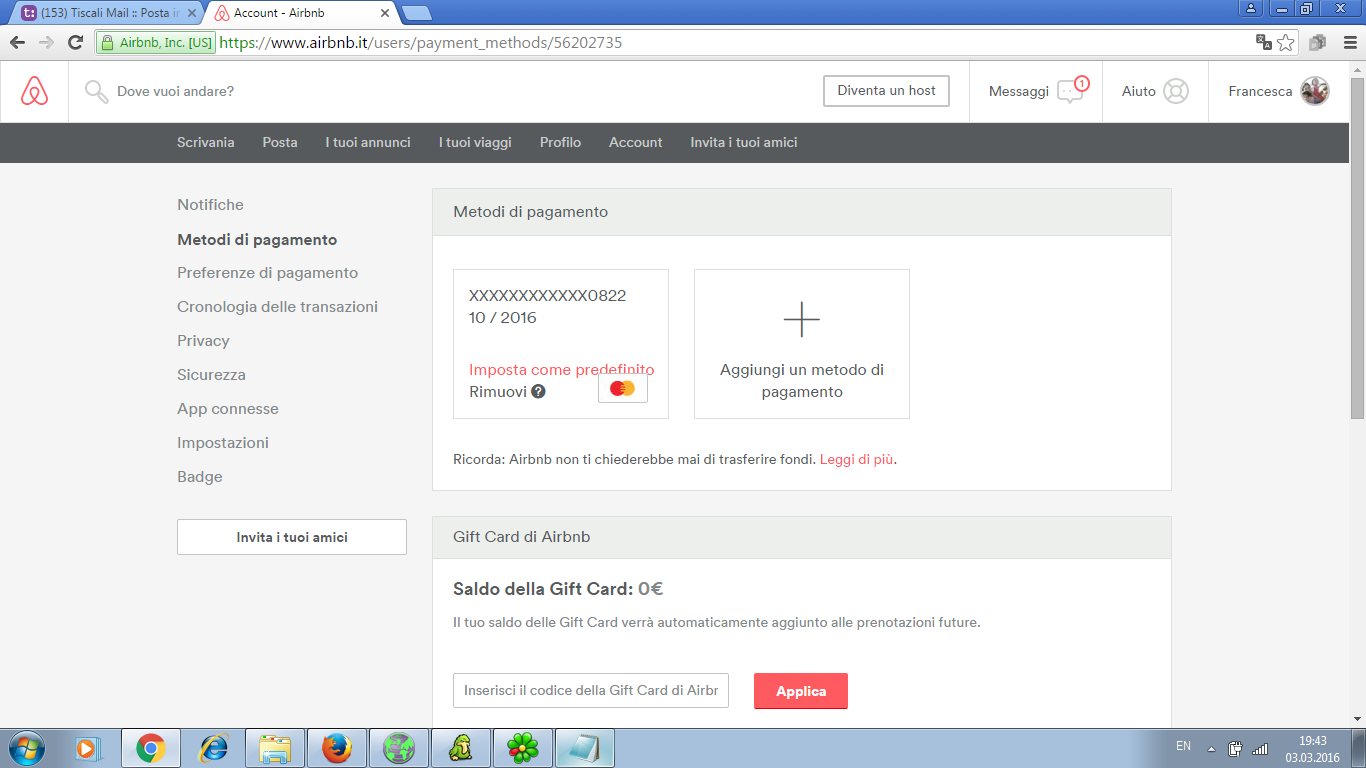Open Profilo in navigation bar
1366x768 pixels.
[x=560, y=142]
